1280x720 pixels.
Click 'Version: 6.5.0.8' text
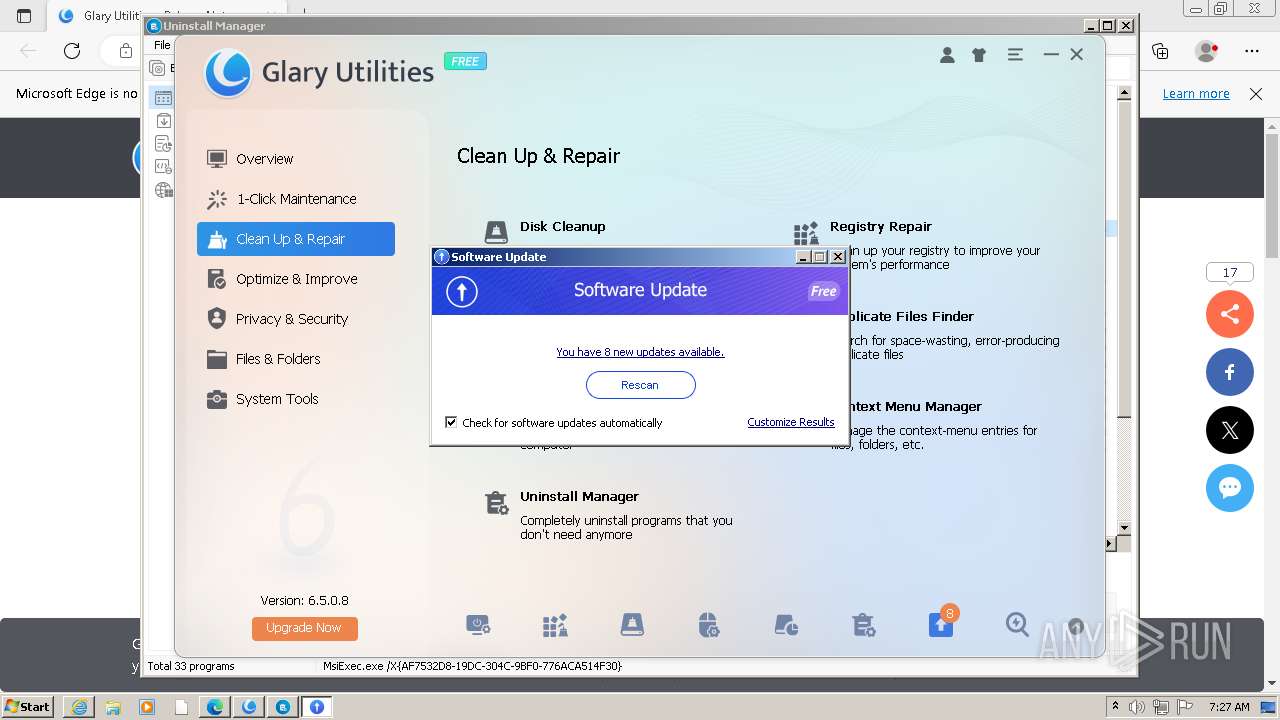[304, 600]
